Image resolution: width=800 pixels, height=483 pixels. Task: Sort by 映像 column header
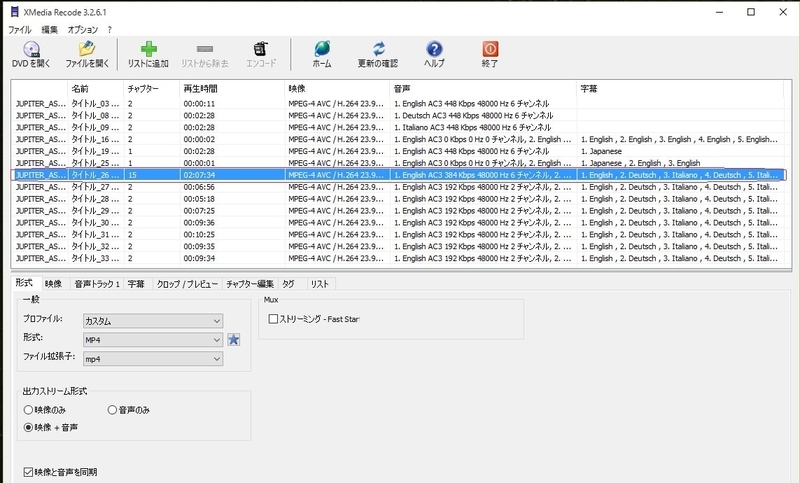point(337,89)
